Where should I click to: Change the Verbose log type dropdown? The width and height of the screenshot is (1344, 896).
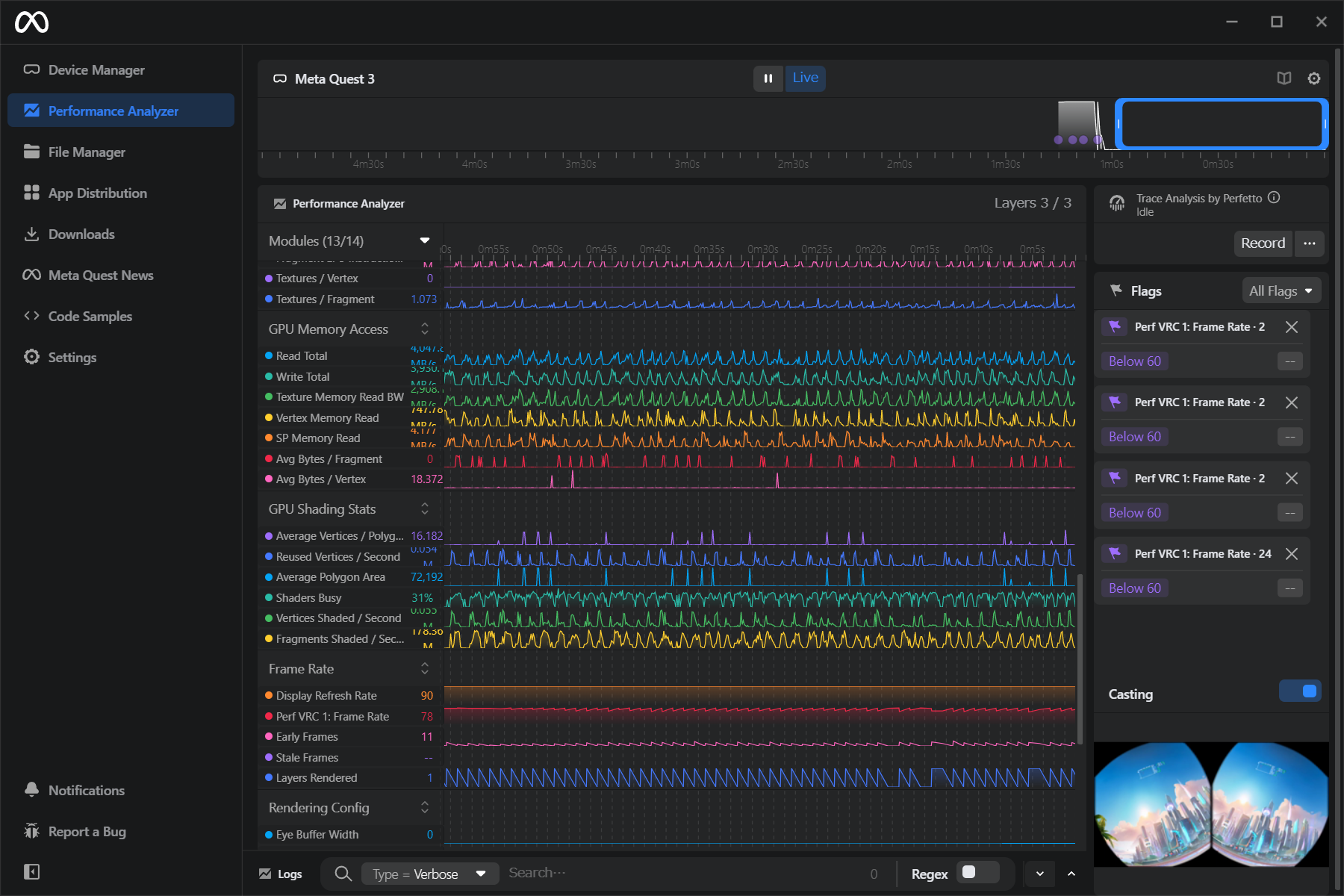tap(429, 874)
